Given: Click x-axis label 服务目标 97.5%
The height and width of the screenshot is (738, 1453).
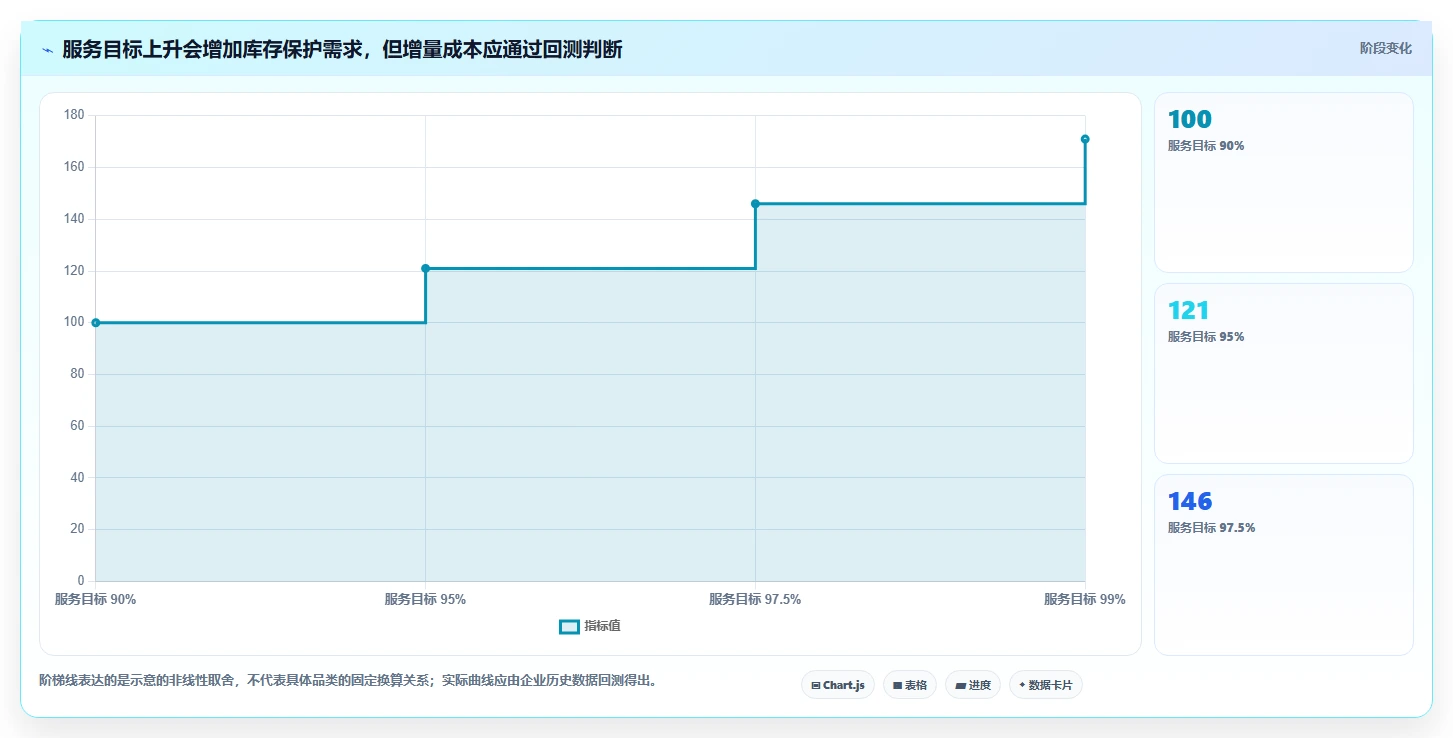Looking at the screenshot, I should (x=755, y=600).
